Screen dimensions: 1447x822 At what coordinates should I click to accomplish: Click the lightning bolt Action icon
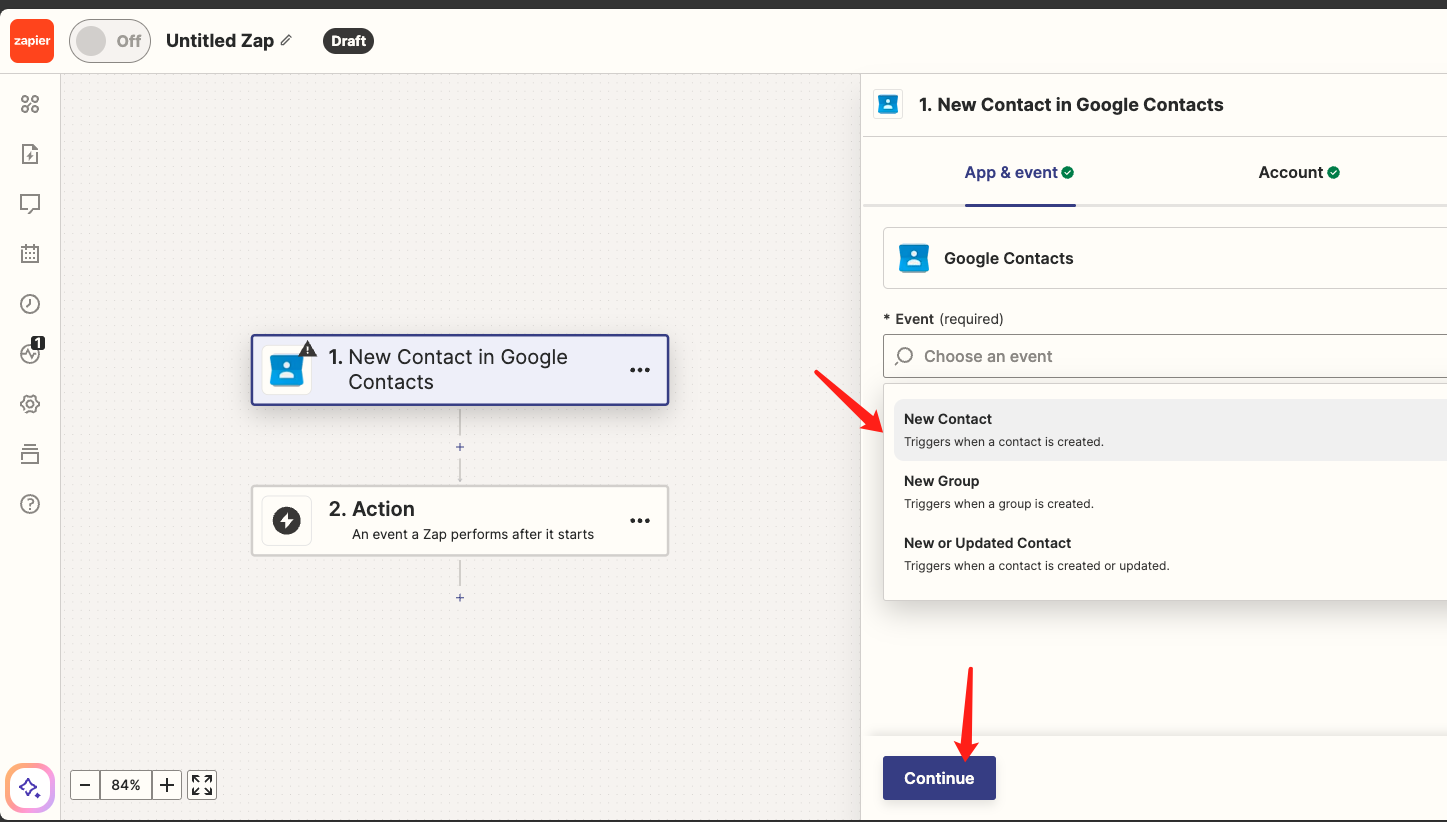click(287, 520)
